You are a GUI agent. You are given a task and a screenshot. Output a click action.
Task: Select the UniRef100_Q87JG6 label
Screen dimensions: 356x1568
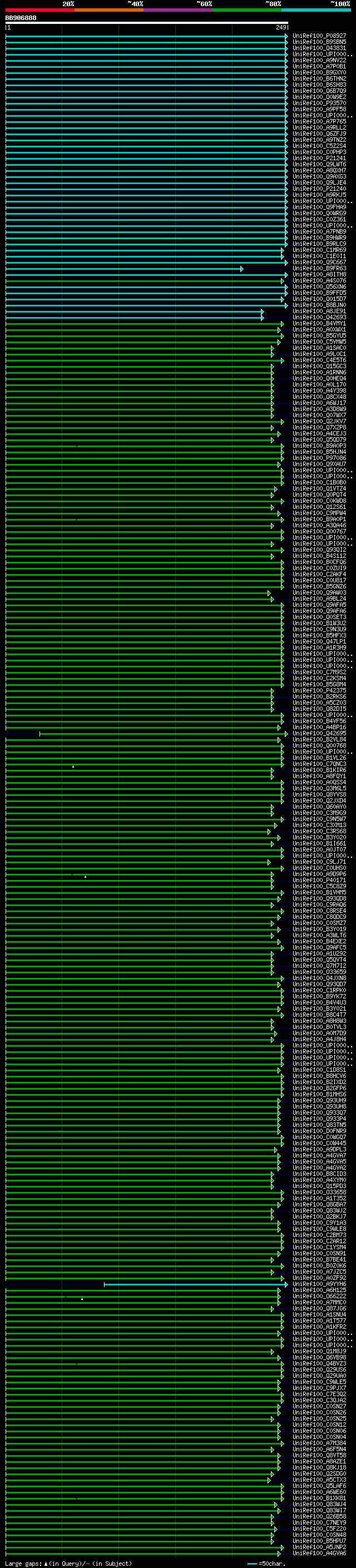click(319, 1309)
